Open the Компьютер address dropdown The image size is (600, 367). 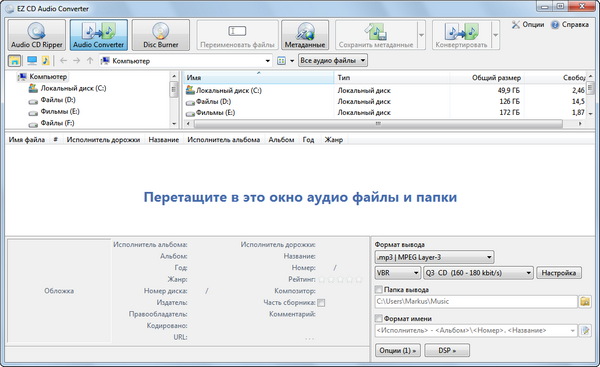tap(267, 61)
